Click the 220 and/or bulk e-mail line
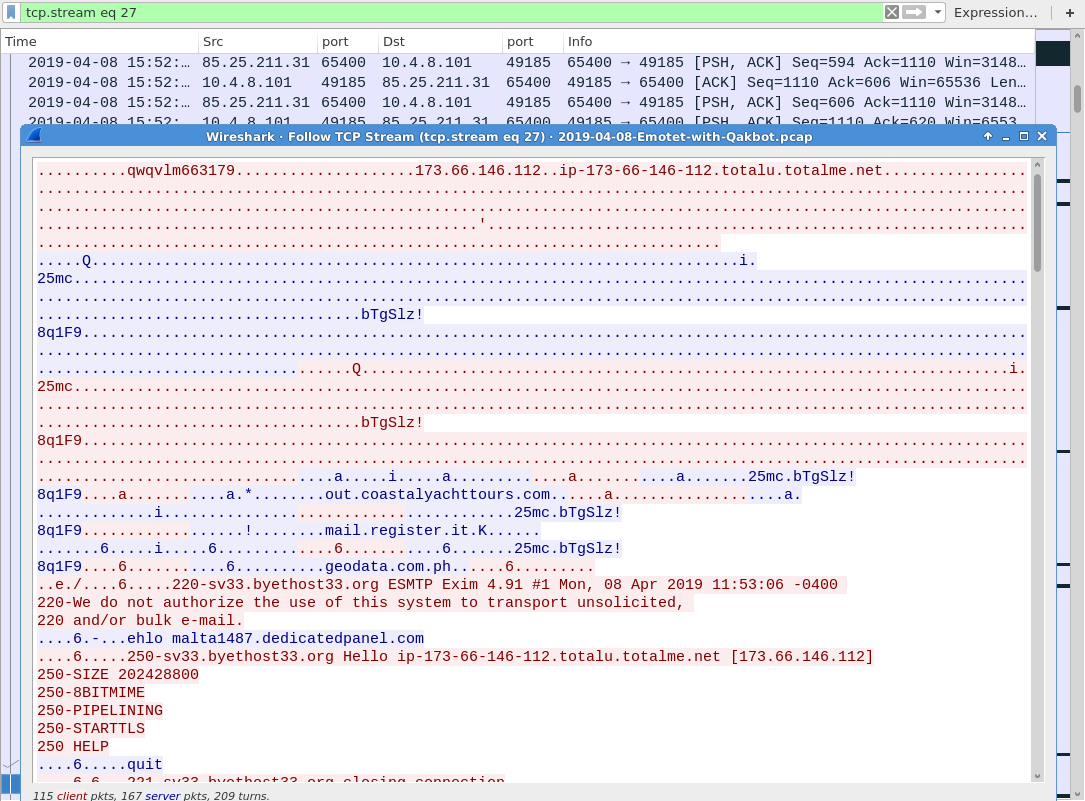 point(140,620)
